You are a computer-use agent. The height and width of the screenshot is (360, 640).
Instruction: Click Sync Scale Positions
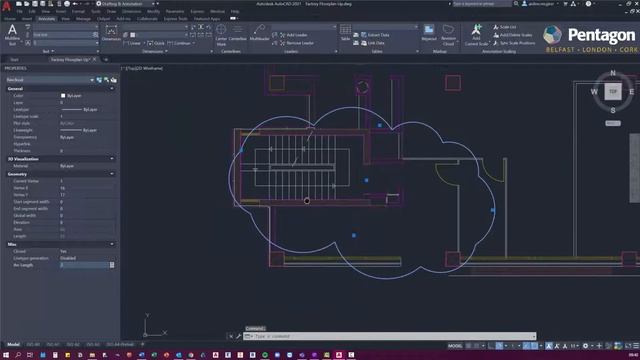tap(514, 43)
